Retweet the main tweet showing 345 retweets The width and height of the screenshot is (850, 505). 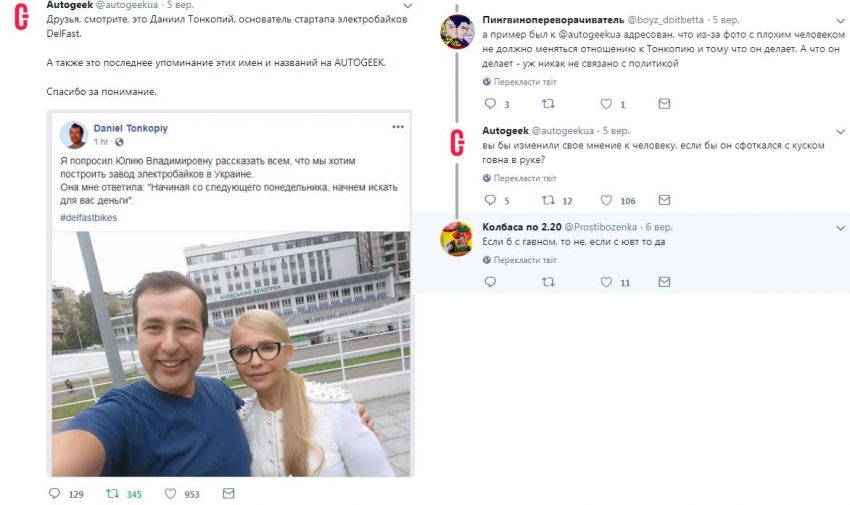(112, 493)
